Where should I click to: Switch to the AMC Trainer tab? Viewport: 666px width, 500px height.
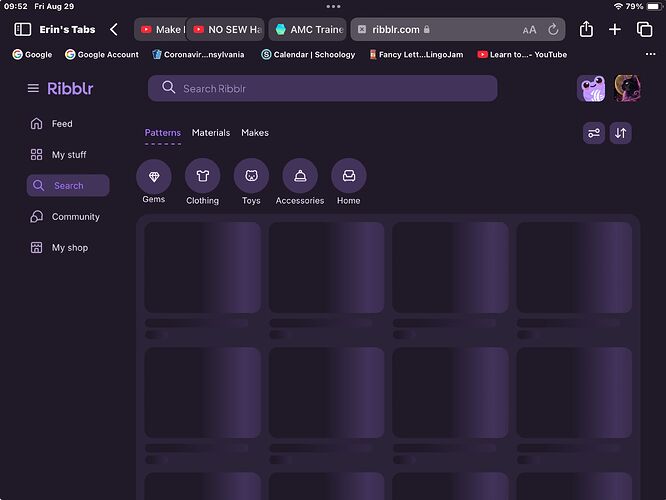pyautogui.click(x=308, y=29)
